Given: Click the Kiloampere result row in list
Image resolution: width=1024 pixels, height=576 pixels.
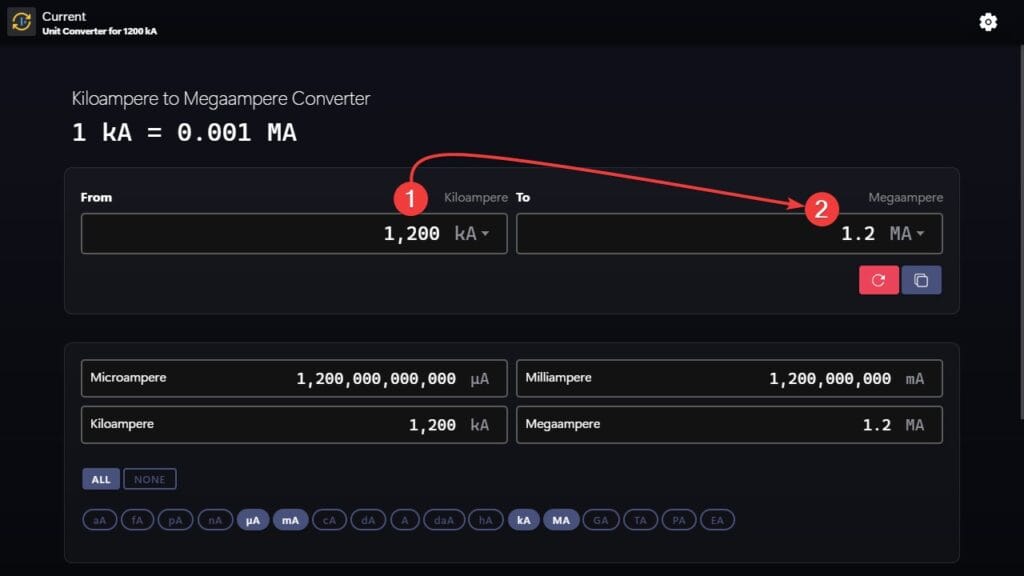Looking at the screenshot, I should click(x=294, y=424).
